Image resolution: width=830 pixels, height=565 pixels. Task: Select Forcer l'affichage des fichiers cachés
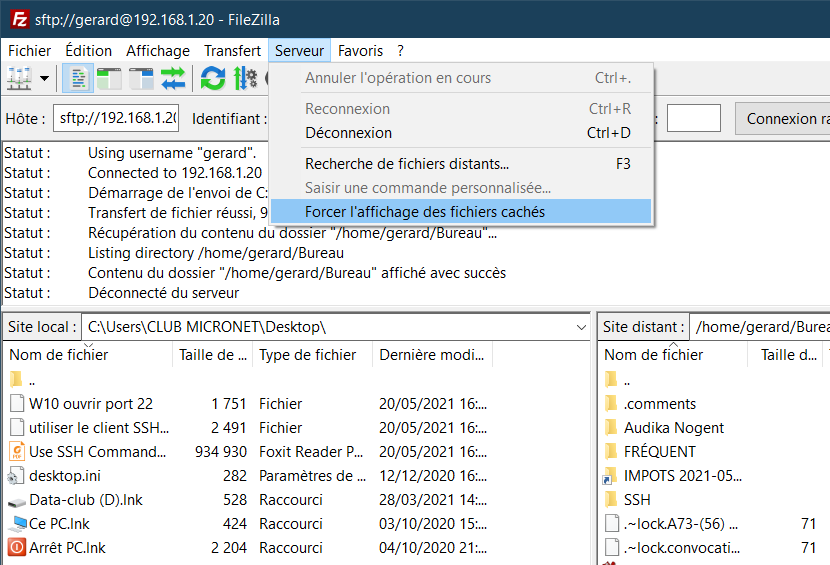461,211
